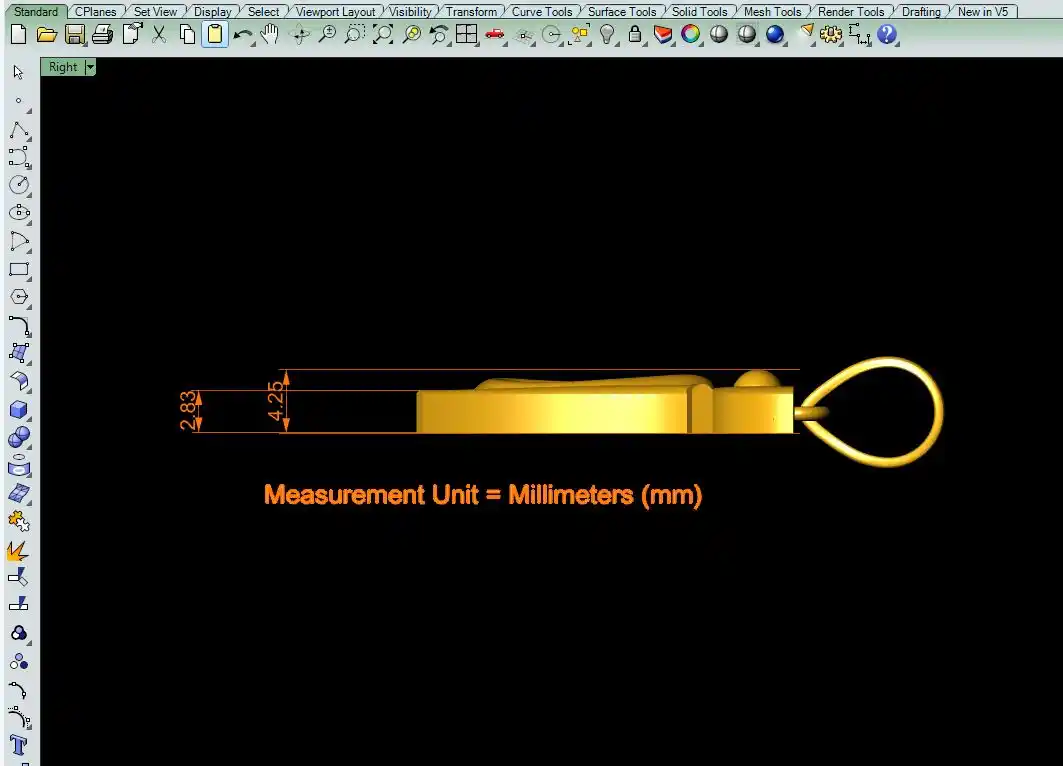The image size is (1063, 766).
Task: Toggle the Lock objects padlock icon
Action: coord(634,35)
